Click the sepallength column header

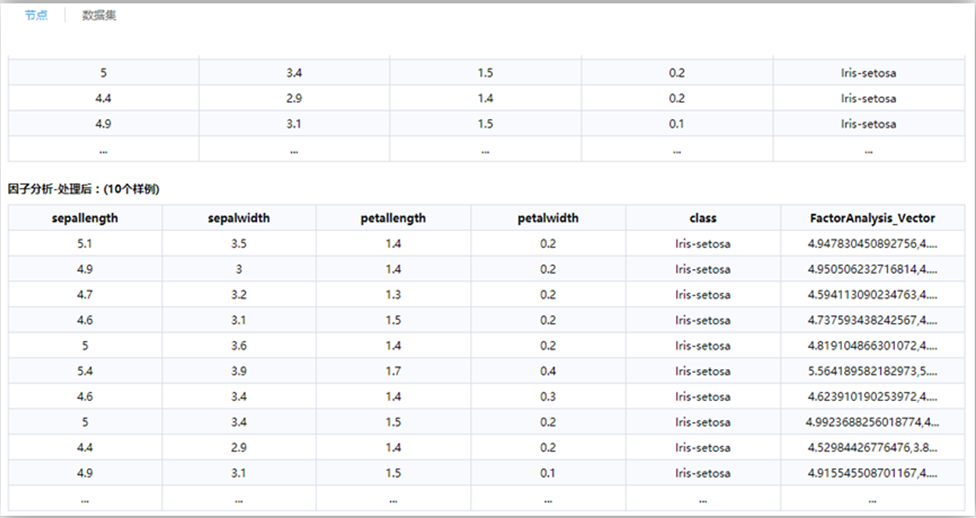point(85,218)
